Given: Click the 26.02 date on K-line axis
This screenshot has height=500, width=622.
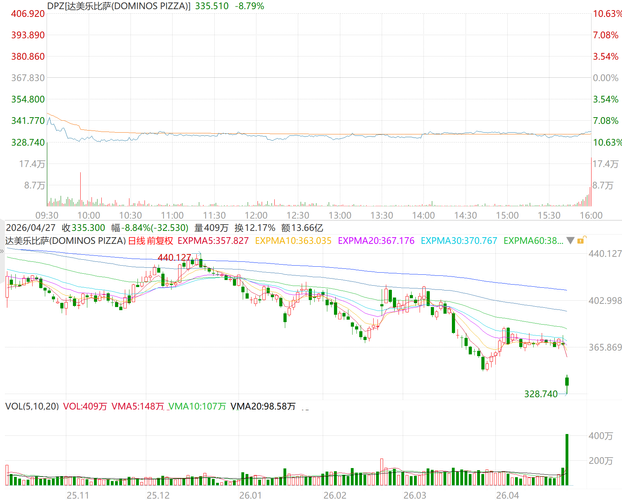Looking at the screenshot, I should (335, 495).
